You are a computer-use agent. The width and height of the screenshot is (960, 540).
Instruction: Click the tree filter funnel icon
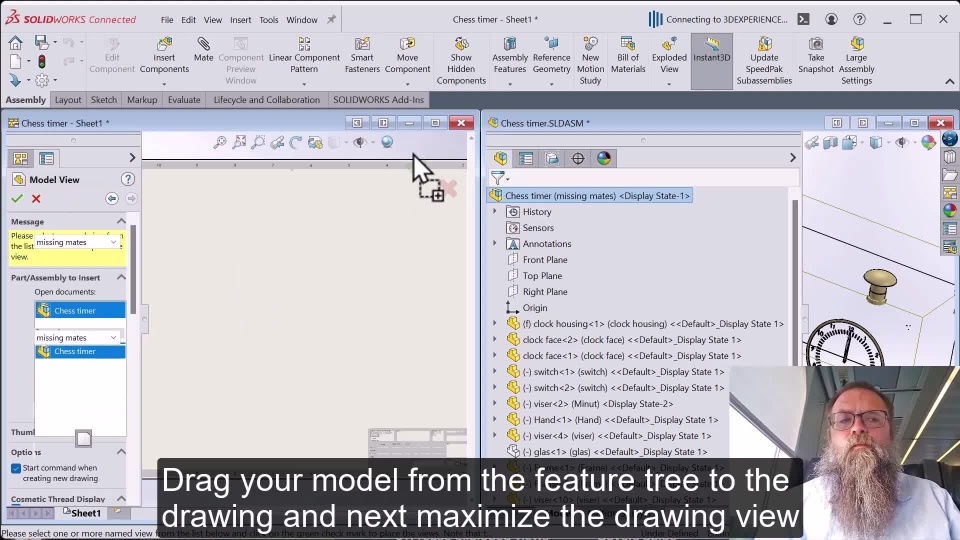coord(498,178)
